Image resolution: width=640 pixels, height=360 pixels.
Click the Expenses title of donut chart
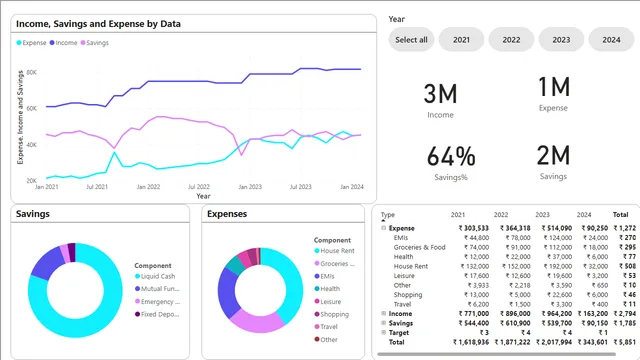(227, 214)
